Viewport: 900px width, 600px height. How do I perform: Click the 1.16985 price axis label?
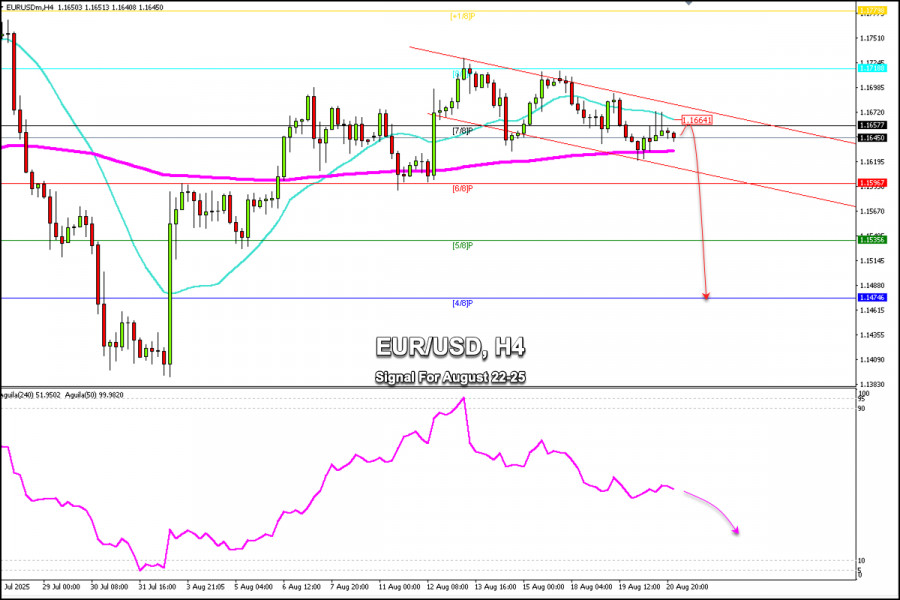tap(872, 88)
